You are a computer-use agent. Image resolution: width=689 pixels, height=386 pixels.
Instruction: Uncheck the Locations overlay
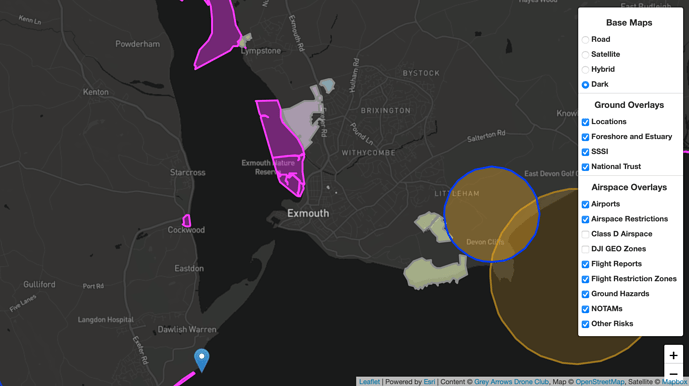coord(585,122)
